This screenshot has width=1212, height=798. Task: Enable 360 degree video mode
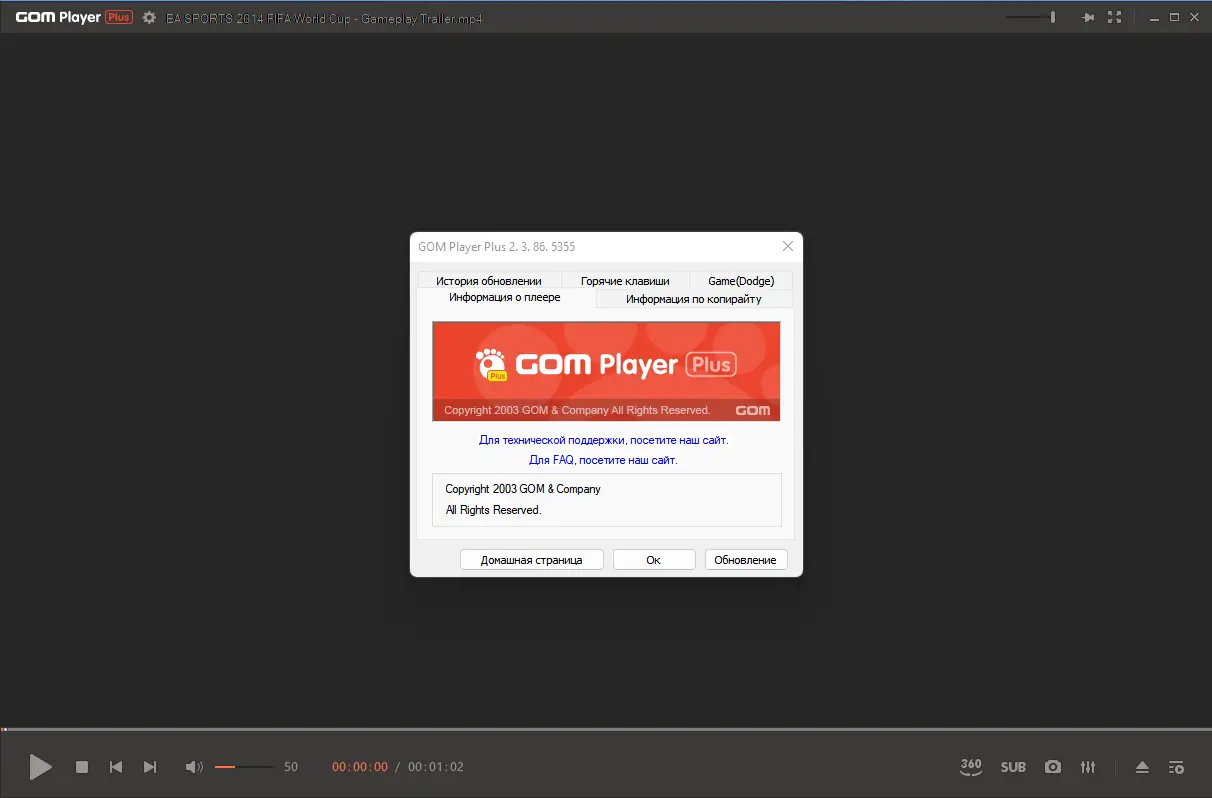970,766
